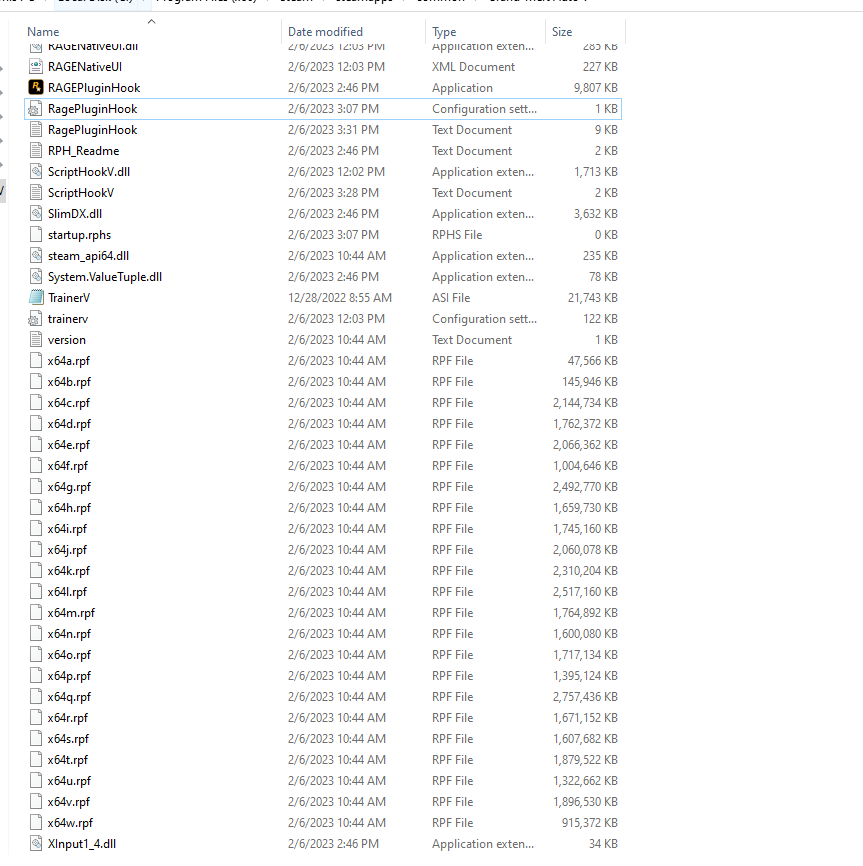Click the RPHS File type label
Viewport: 863px width, 866px height.
pyautogui.click(x=457, y=235)
